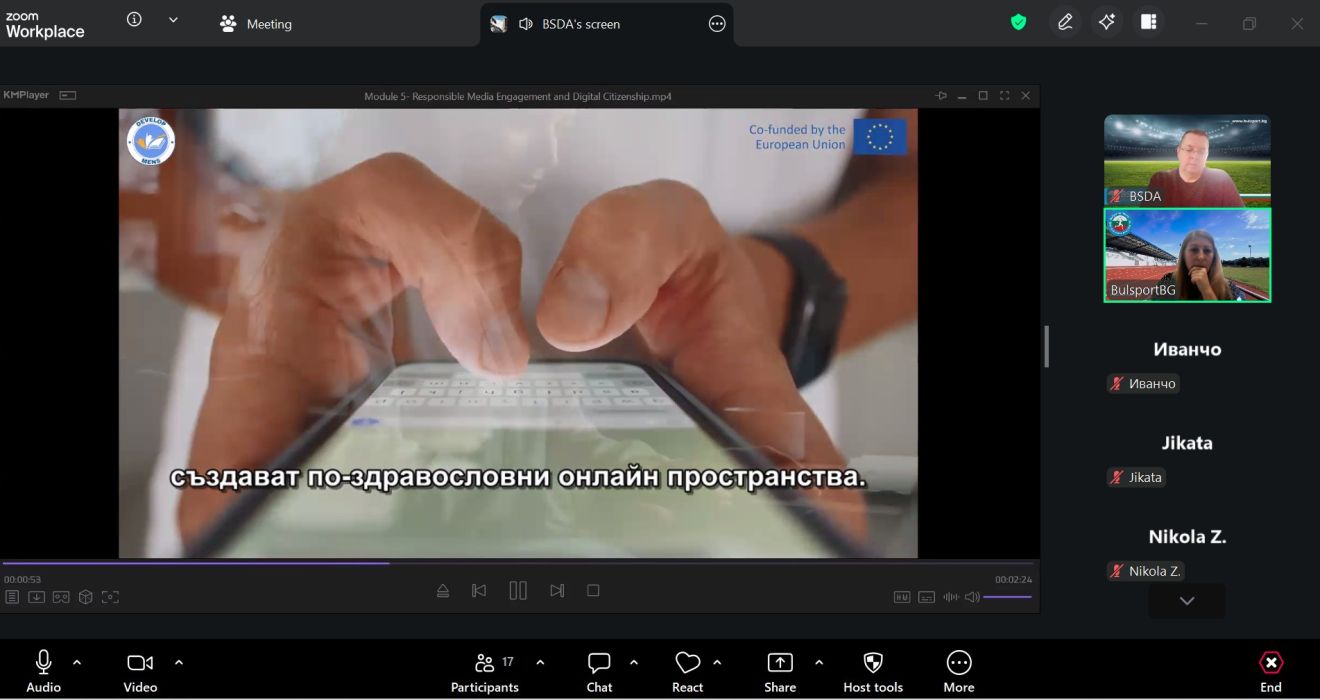Toggle microphone with the Audio button
The height and width of the screenshot is (700, 1320).
tap(43, 671)
